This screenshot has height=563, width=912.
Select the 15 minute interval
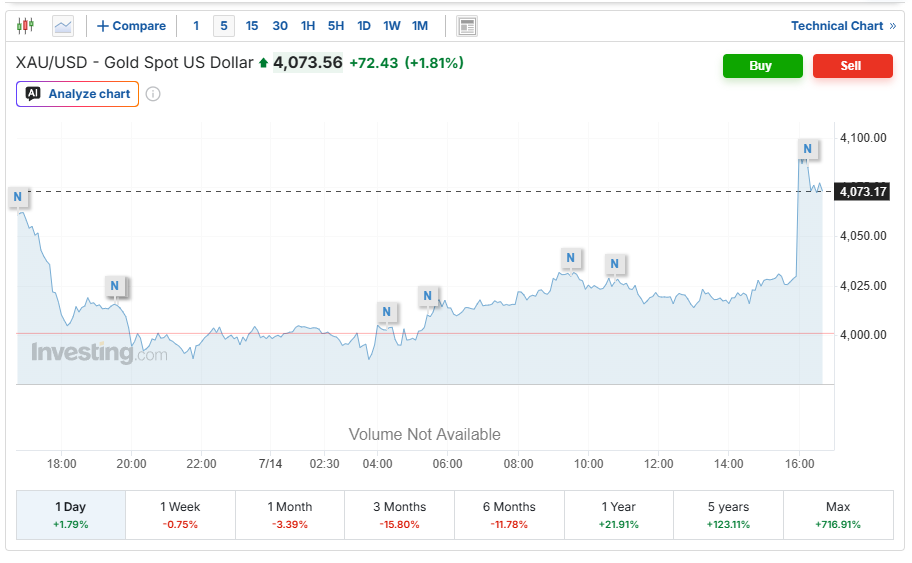[252, 26]
